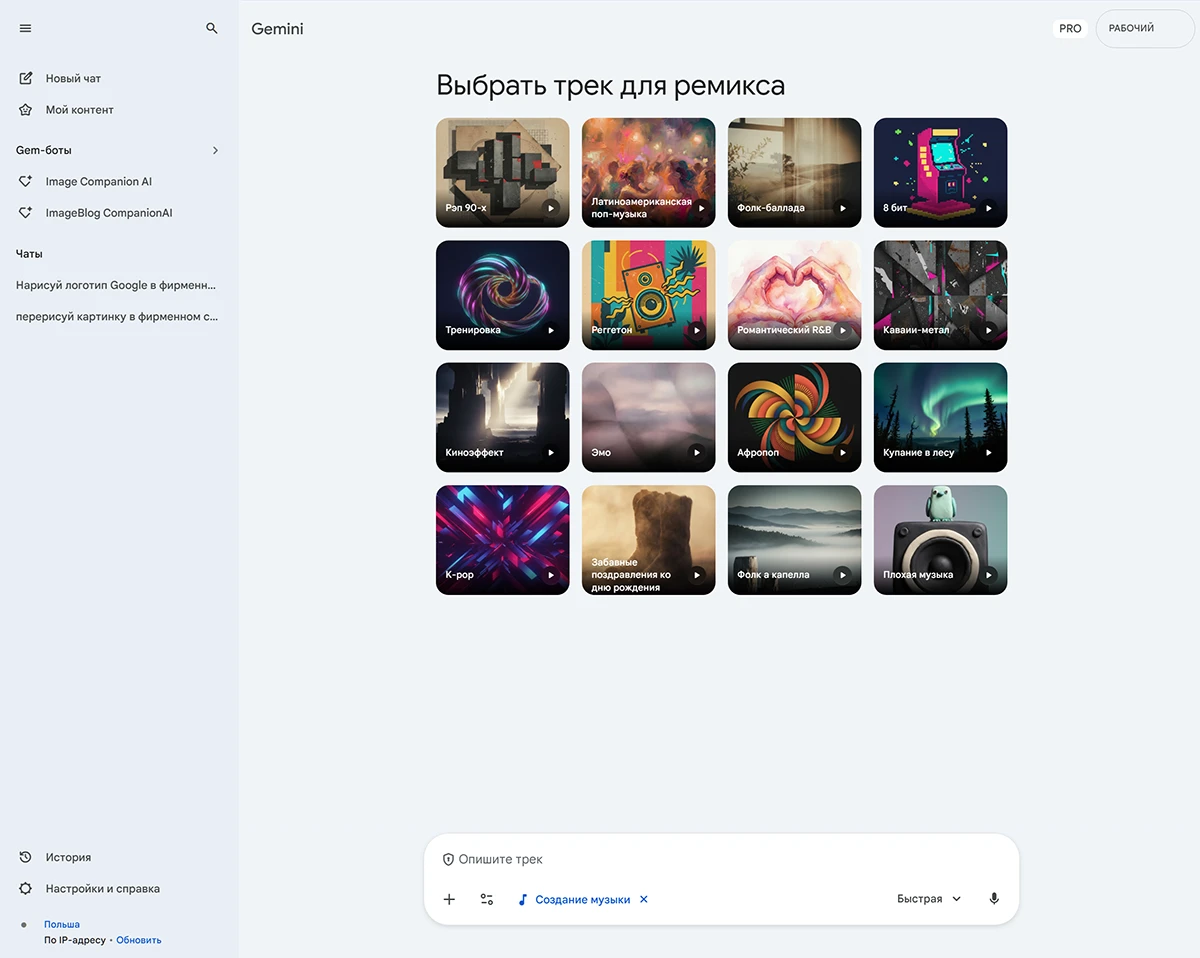Screen dimensions: 1200x958
Task: Start a new chat via the pencil icon
Action: coord(24,78)
